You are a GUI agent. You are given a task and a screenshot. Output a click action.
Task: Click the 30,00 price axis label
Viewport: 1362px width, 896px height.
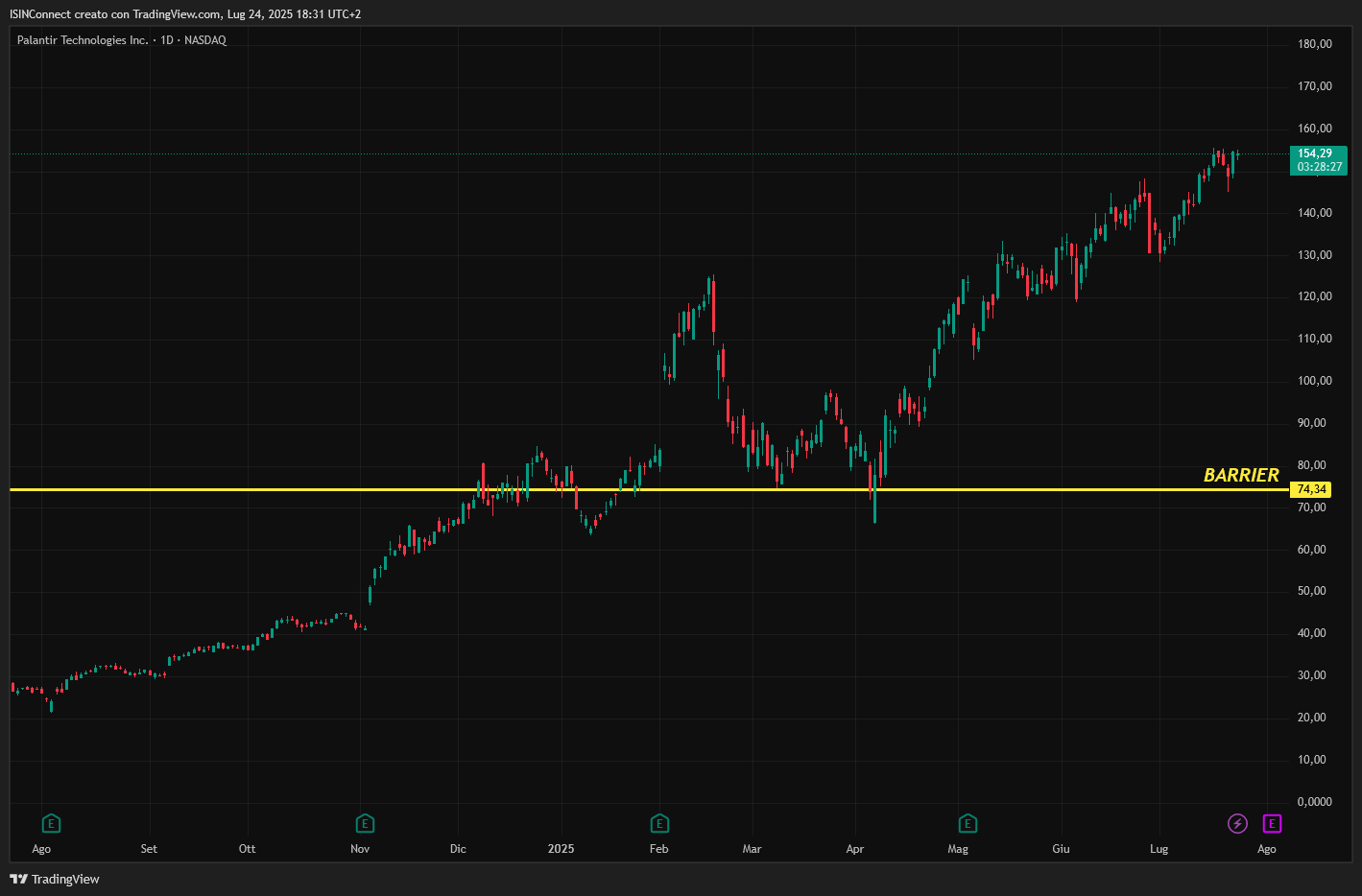coord(1311,675)
